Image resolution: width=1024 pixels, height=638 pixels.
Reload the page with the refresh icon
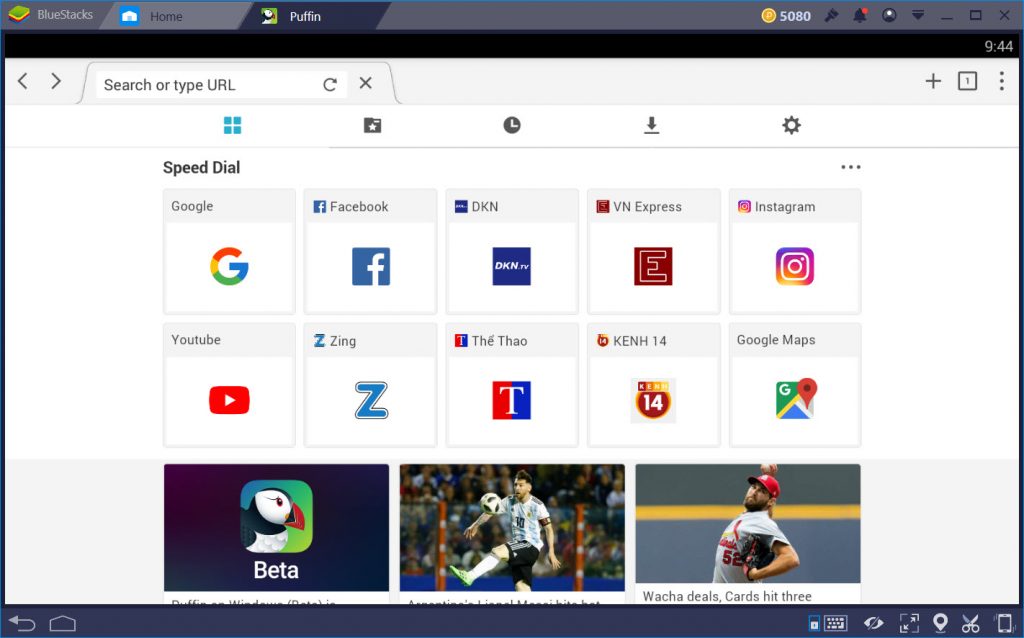[330, 84]
